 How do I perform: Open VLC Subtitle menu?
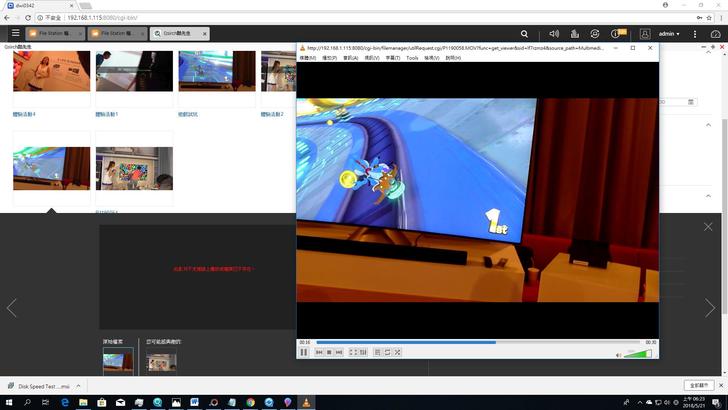tap(392, 58)
